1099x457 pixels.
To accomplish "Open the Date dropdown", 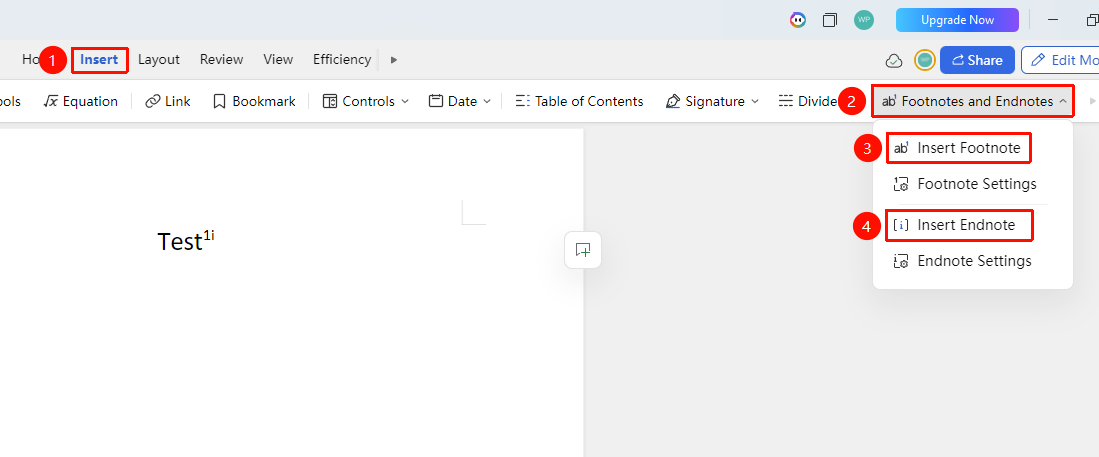I will (460, 102).
